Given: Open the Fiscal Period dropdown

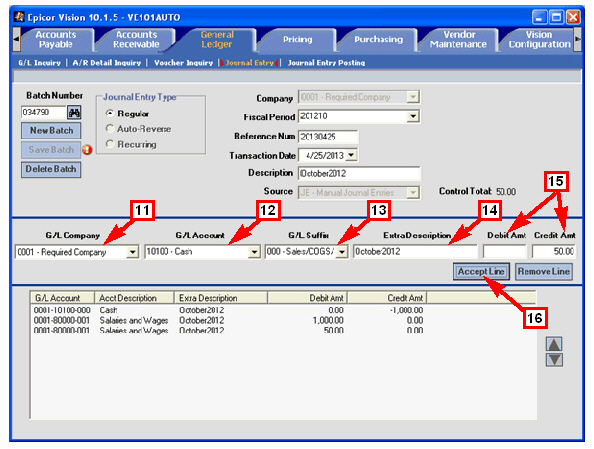Looking at the screenshot, I should (x=413, y=116).
